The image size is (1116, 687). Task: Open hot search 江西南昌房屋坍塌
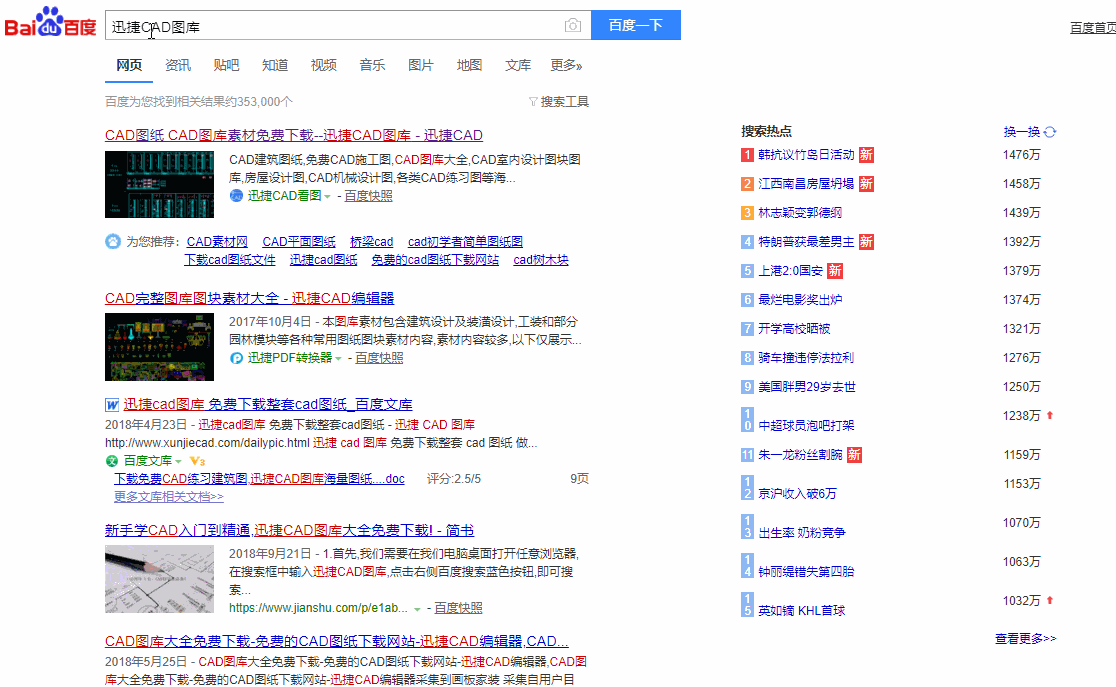pyautogui.click(x=806, y=184)
